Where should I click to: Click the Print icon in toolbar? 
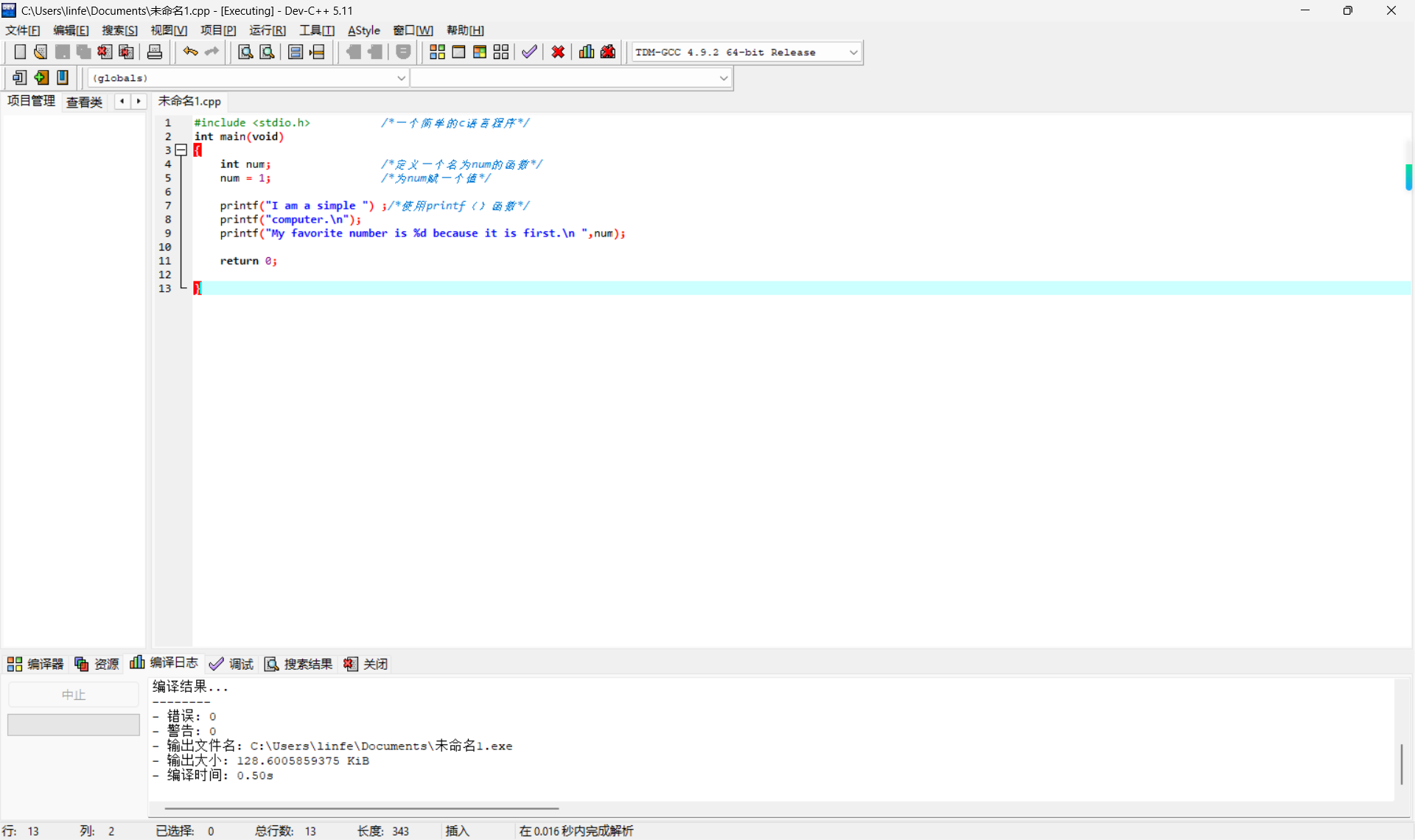click(x=154, y=52)
